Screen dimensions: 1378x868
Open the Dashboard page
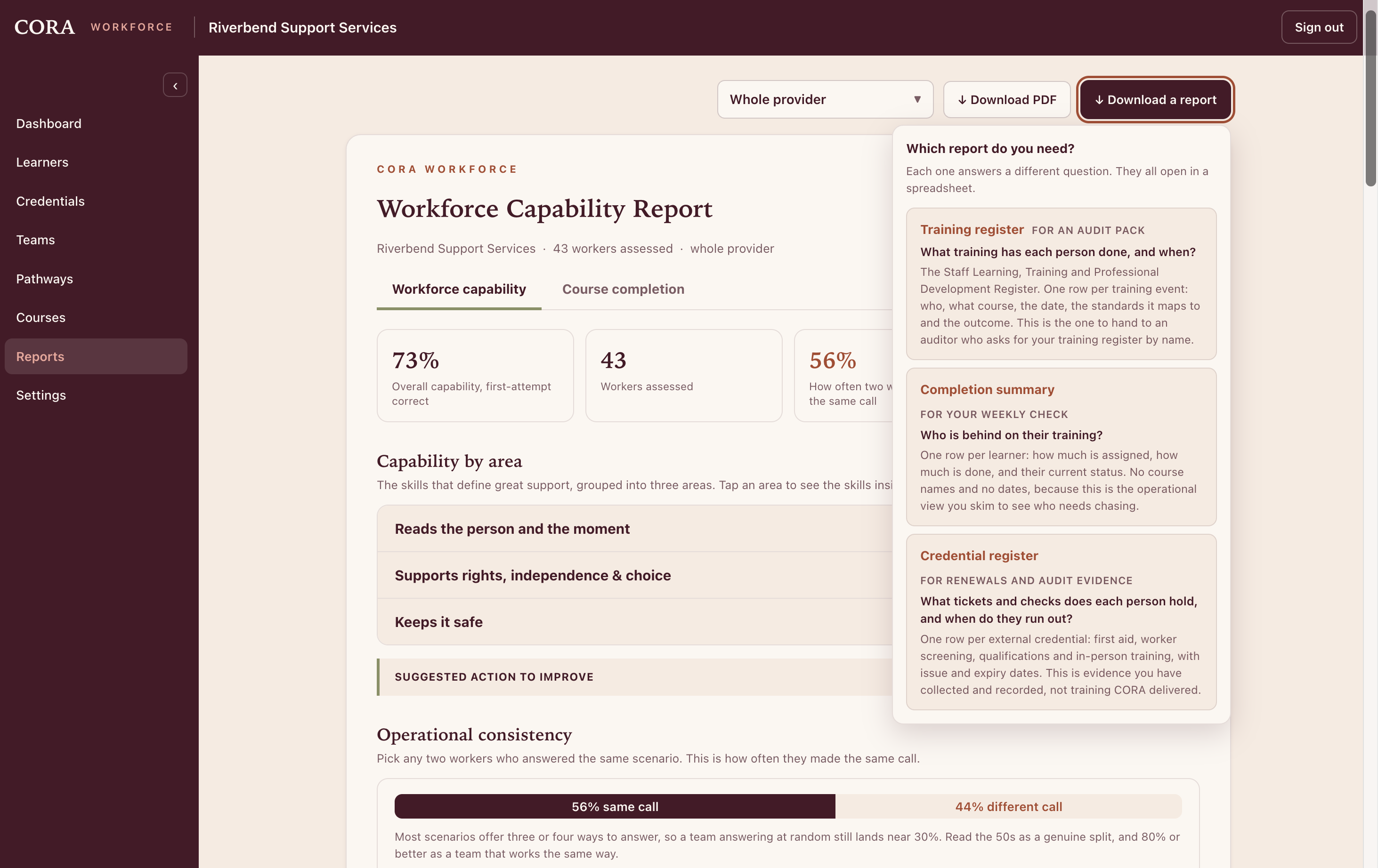[96, 123]
